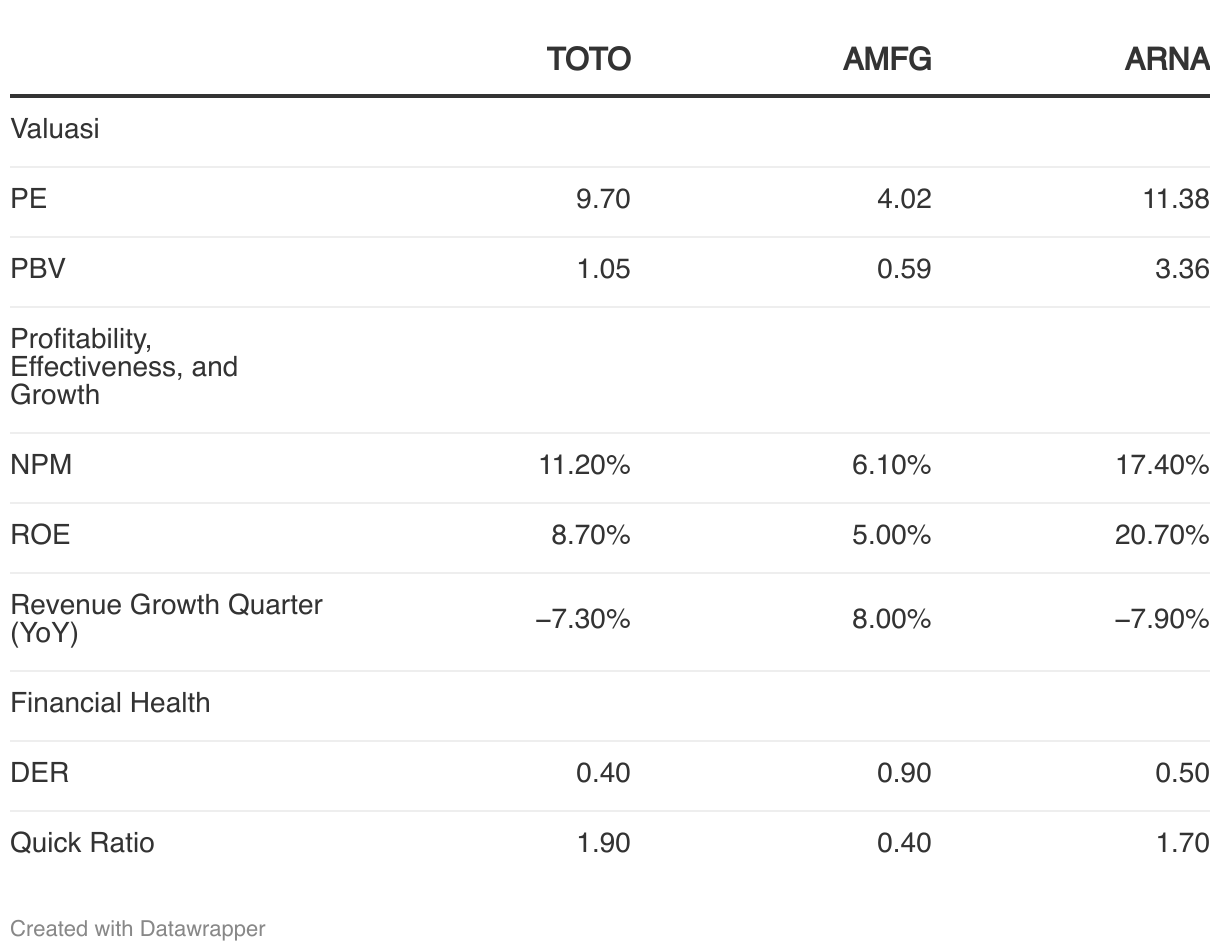Select AMFG's revenue growth value 8.00%
The height and width of the screenshot is (952, 1220).
pos(891,619)
